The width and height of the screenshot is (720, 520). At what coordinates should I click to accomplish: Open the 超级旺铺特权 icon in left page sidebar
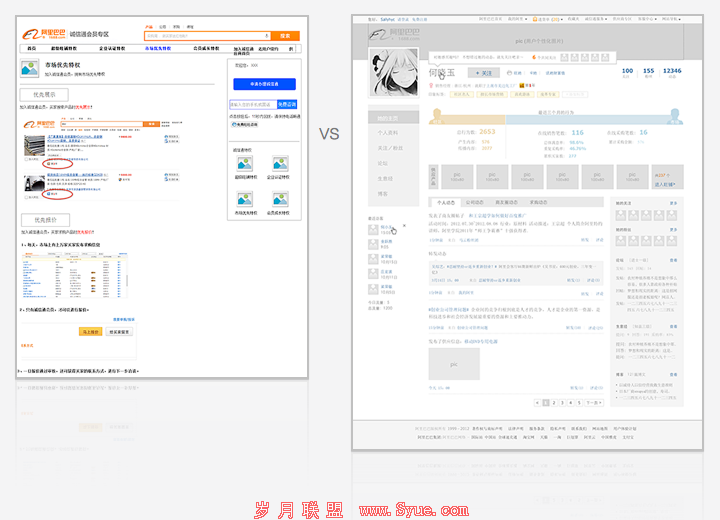pos(245,164)
